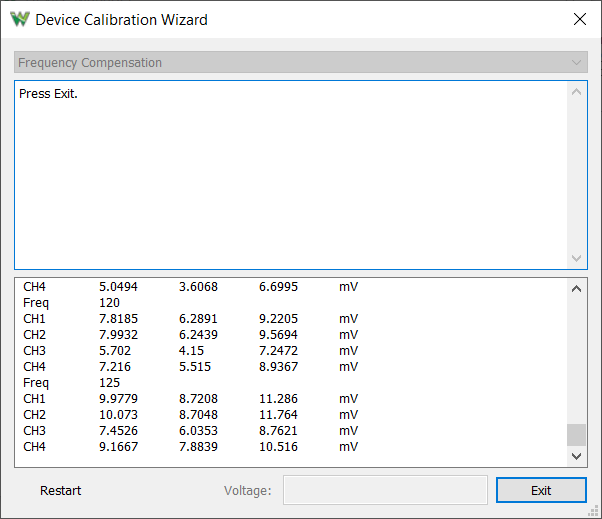Click value 6.2439
The image size is (602, 519).
pyautogui.click(x=198, y=335)
